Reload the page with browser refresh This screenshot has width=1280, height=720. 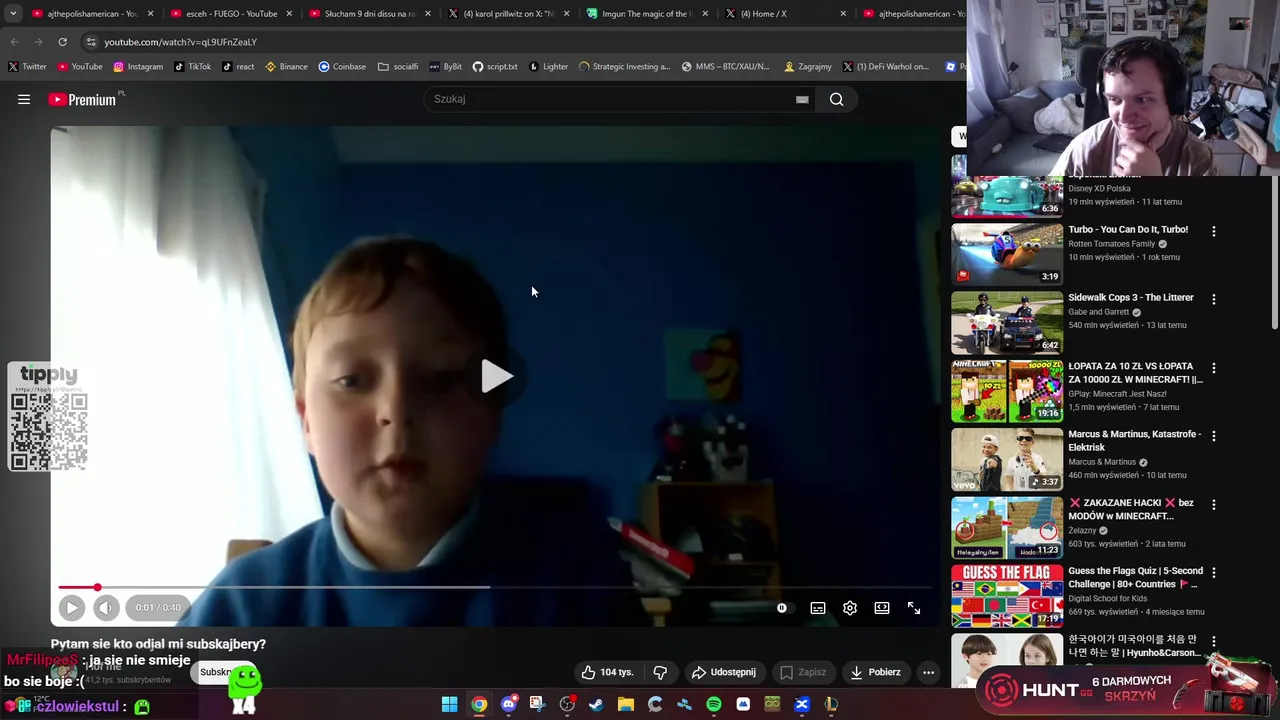(x=62, y=42)
